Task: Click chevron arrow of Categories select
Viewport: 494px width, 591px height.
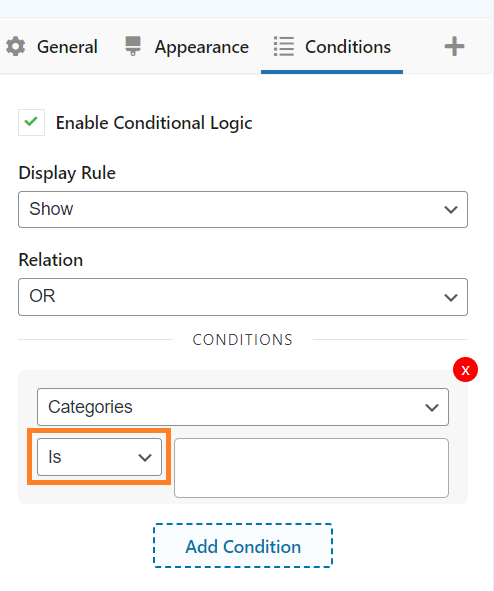Action: point(432,407)
